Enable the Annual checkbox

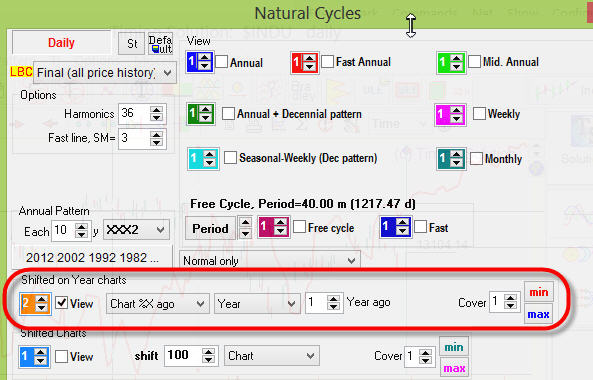click(222, 62)
